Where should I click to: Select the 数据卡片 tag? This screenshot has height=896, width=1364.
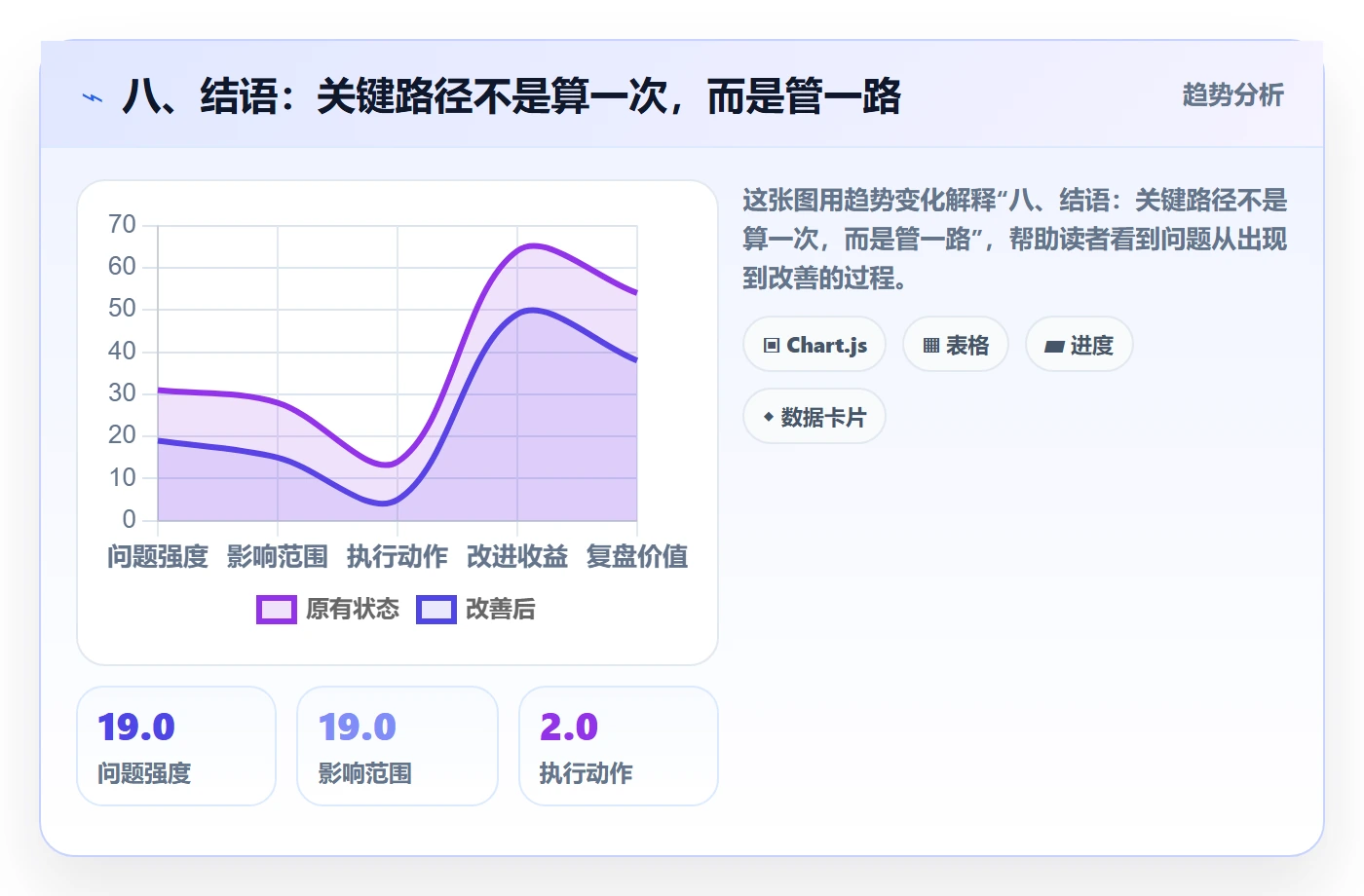pyautogui.click(x=815, y=417)
